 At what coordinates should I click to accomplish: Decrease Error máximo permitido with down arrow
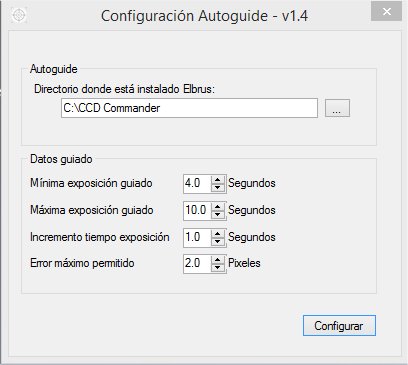pos(218,268)
